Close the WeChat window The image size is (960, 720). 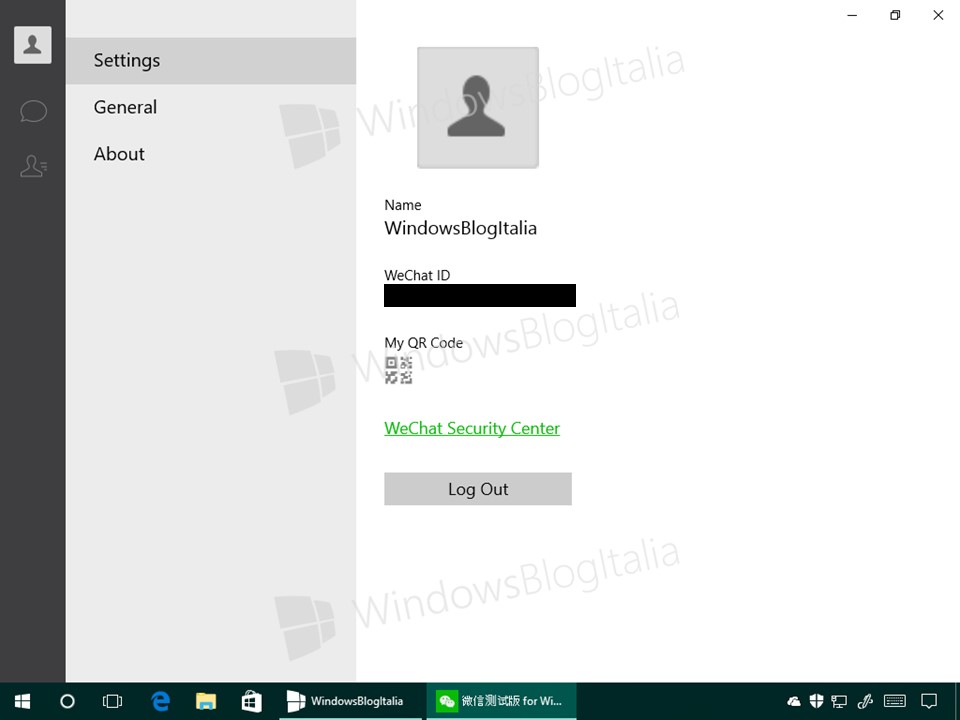coord(938,15)
